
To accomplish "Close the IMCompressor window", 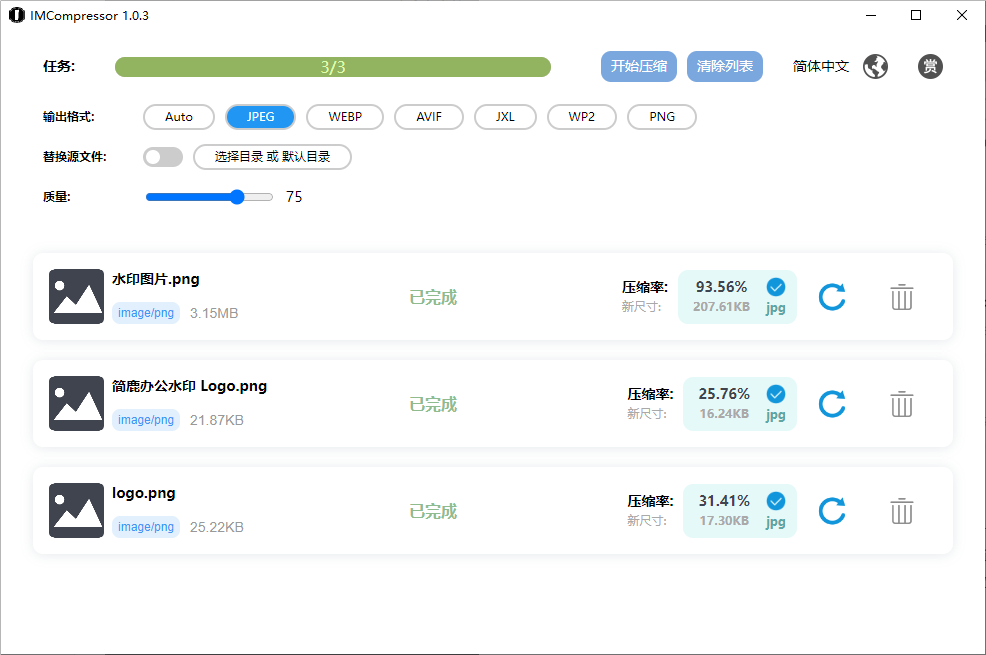I will 962,15.
